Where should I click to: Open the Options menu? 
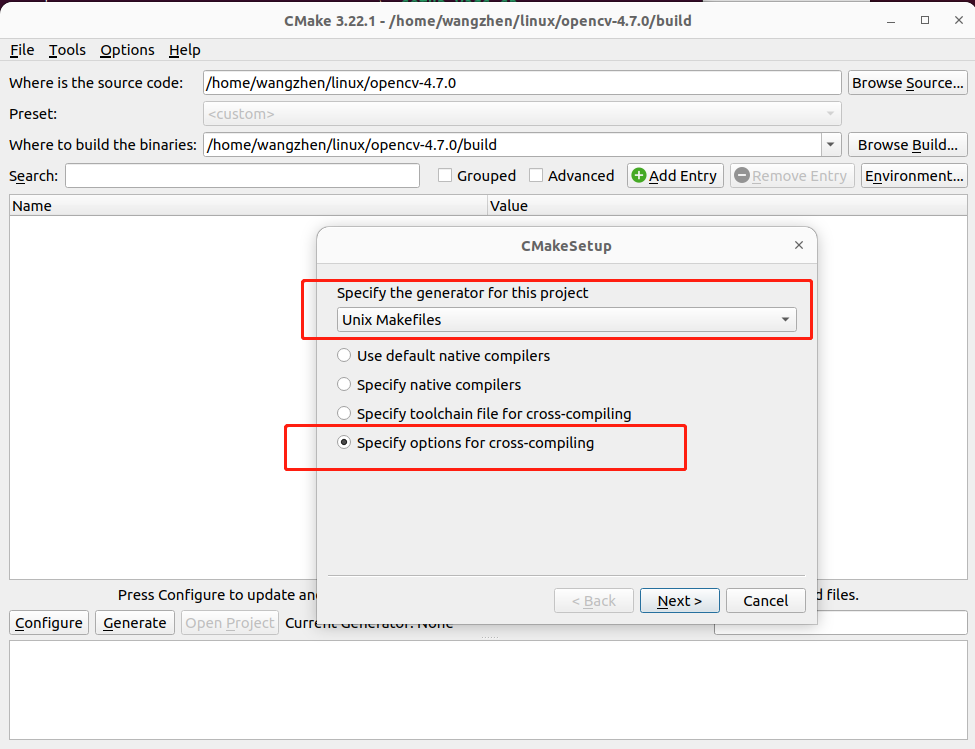click(127, 50)
